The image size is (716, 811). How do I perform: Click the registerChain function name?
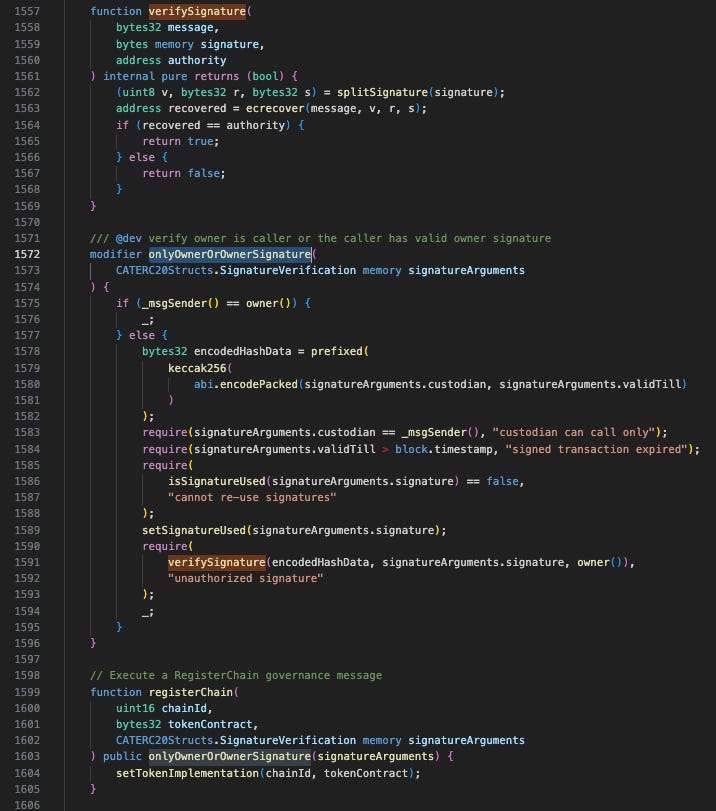(191, 692)
